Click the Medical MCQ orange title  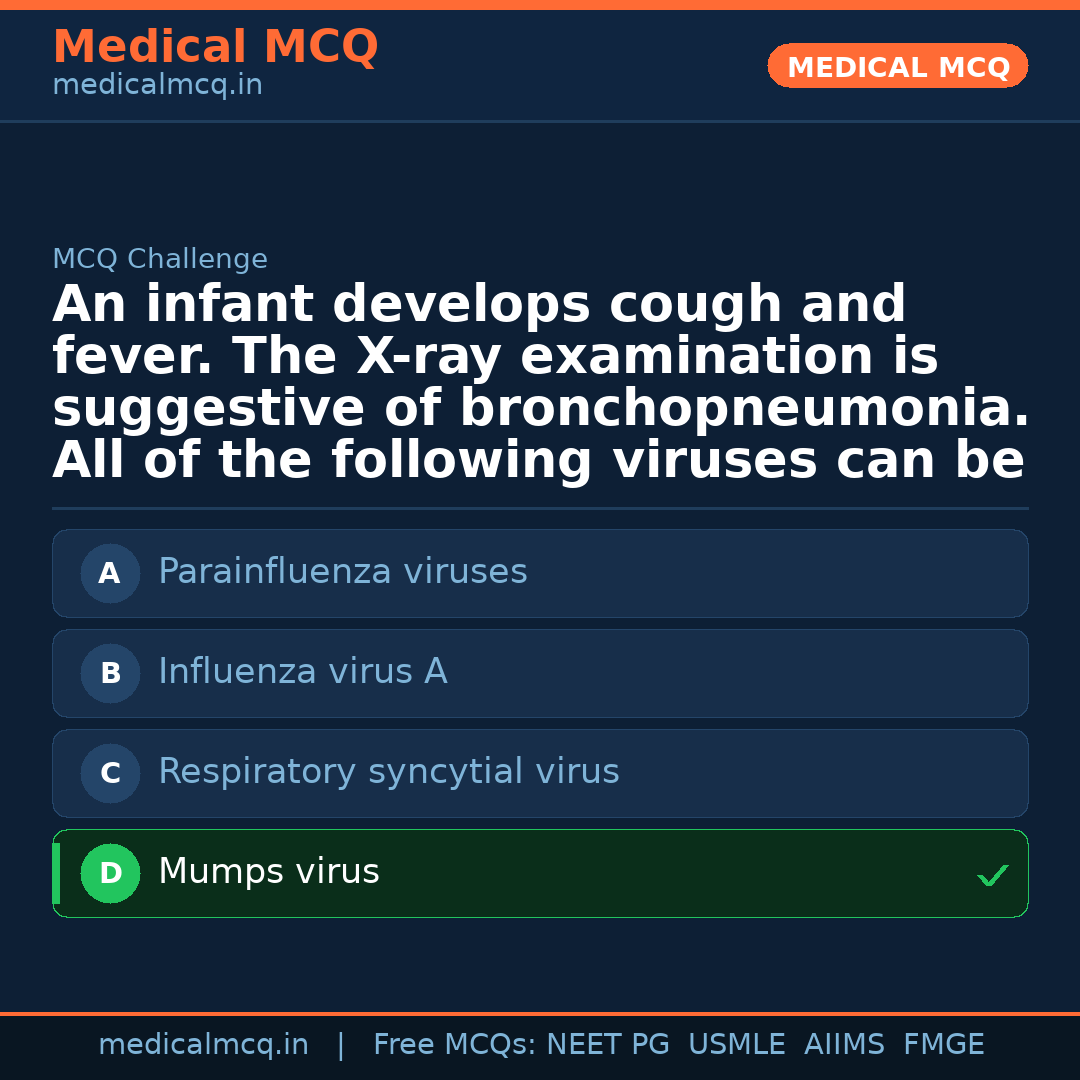(215, 47)
